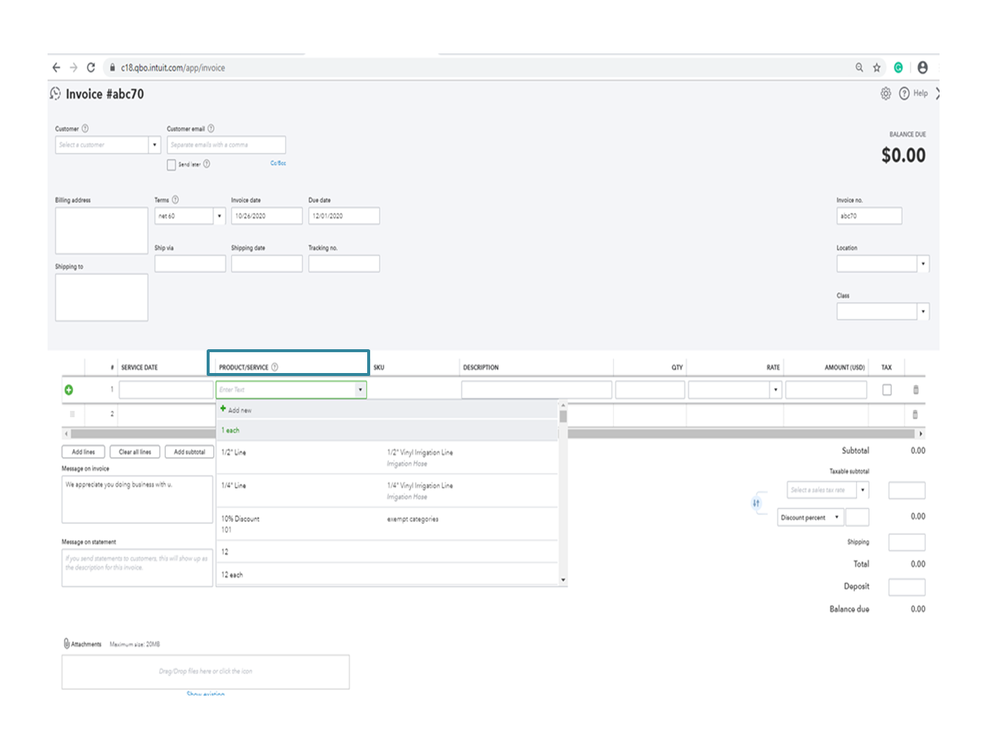Delete line 1 with trash icon

[x=915, y=390]
